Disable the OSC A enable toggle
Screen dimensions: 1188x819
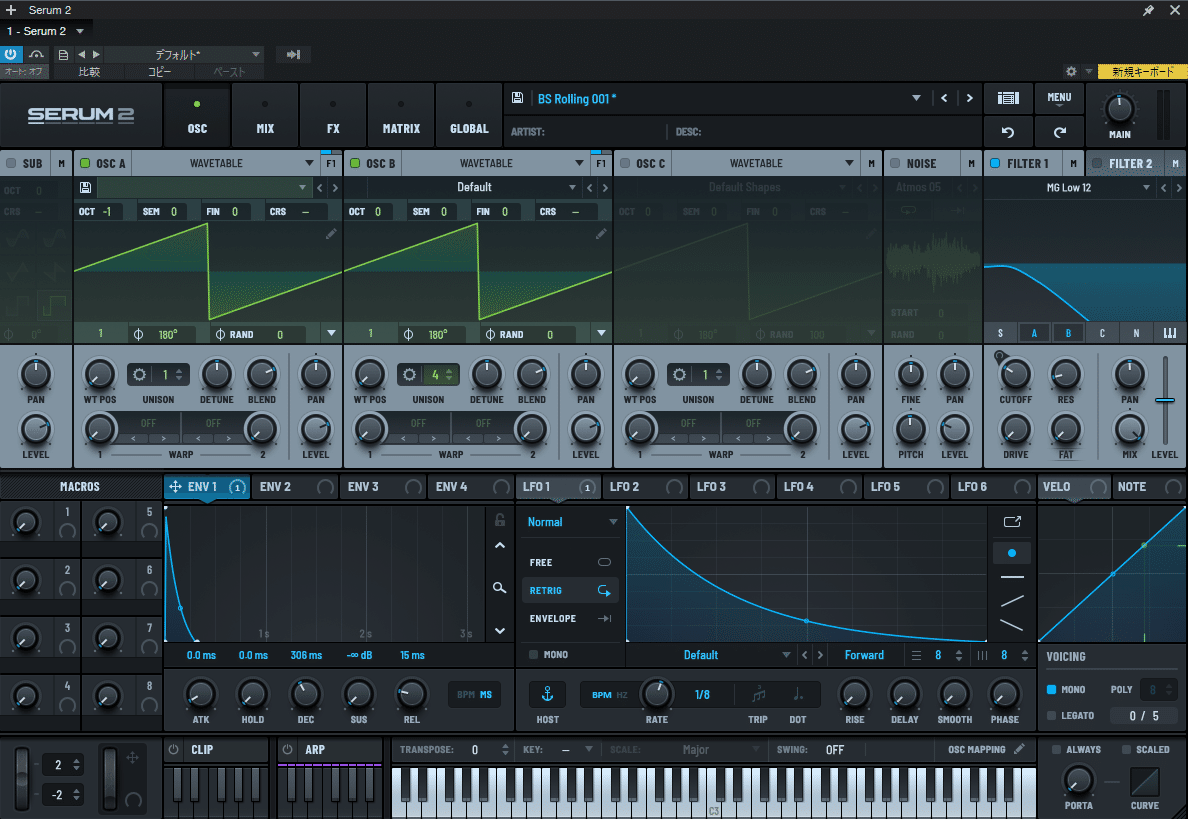85,163
